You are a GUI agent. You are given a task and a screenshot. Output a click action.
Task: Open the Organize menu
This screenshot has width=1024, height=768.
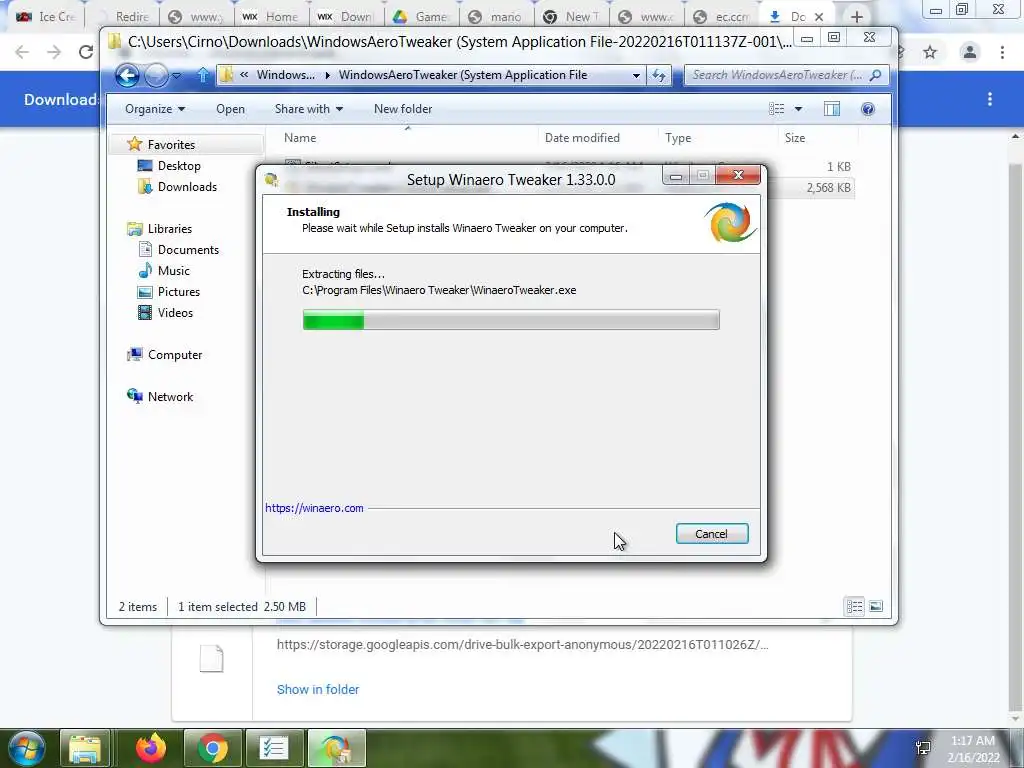coord(155,109)
